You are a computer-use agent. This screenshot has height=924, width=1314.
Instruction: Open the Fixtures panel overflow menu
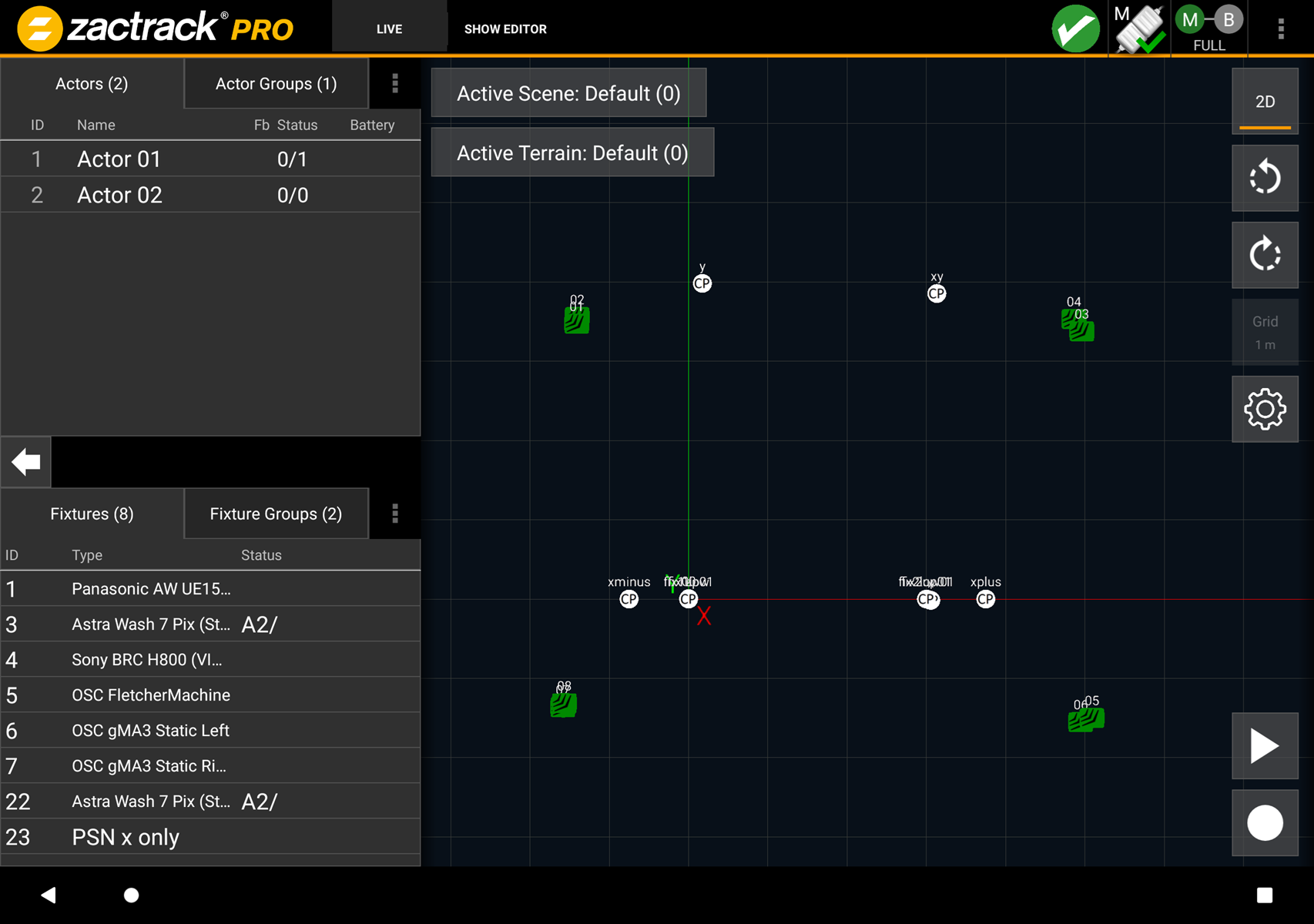click(x=395, y=514)
